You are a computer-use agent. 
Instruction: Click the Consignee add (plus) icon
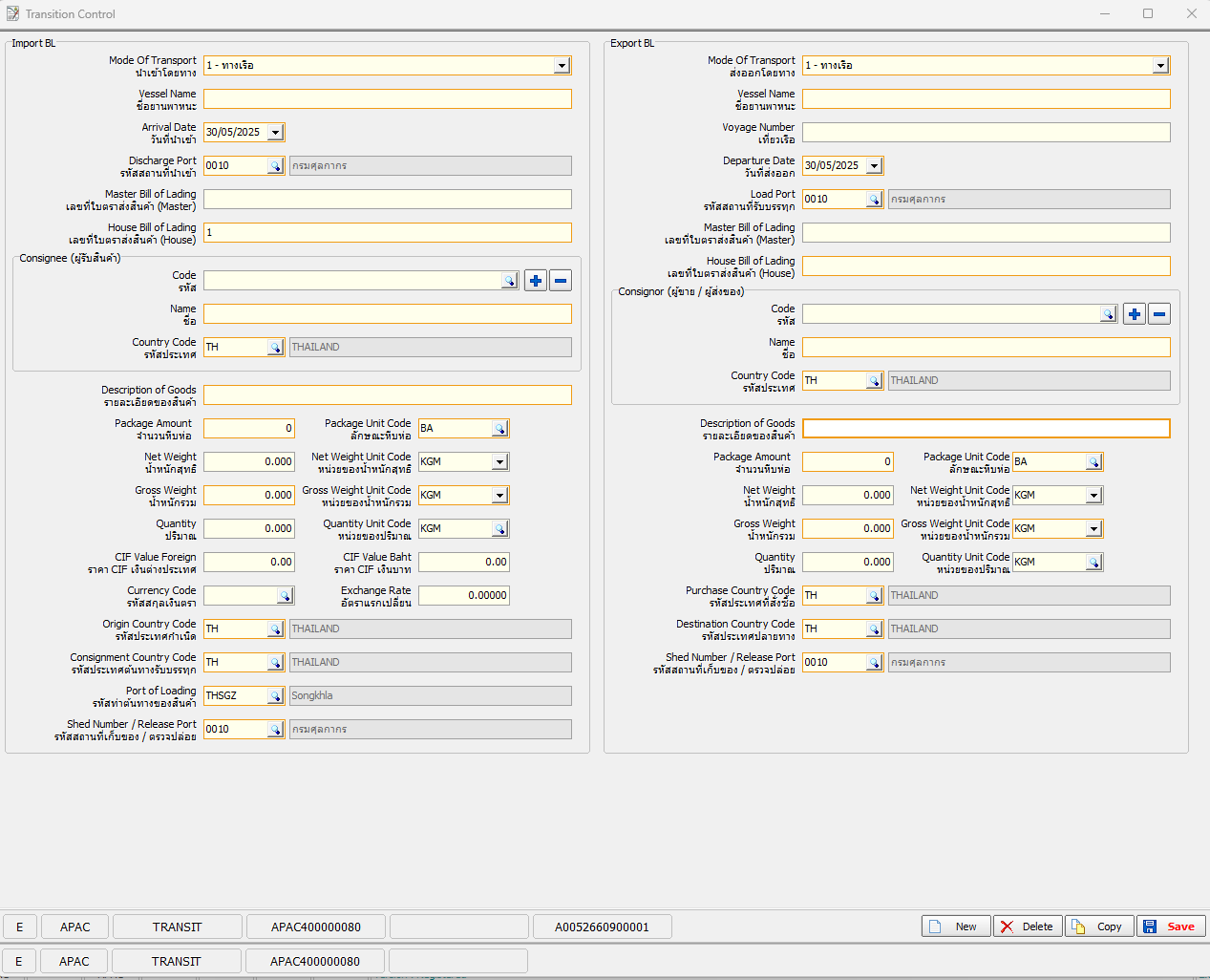[536, 281]
